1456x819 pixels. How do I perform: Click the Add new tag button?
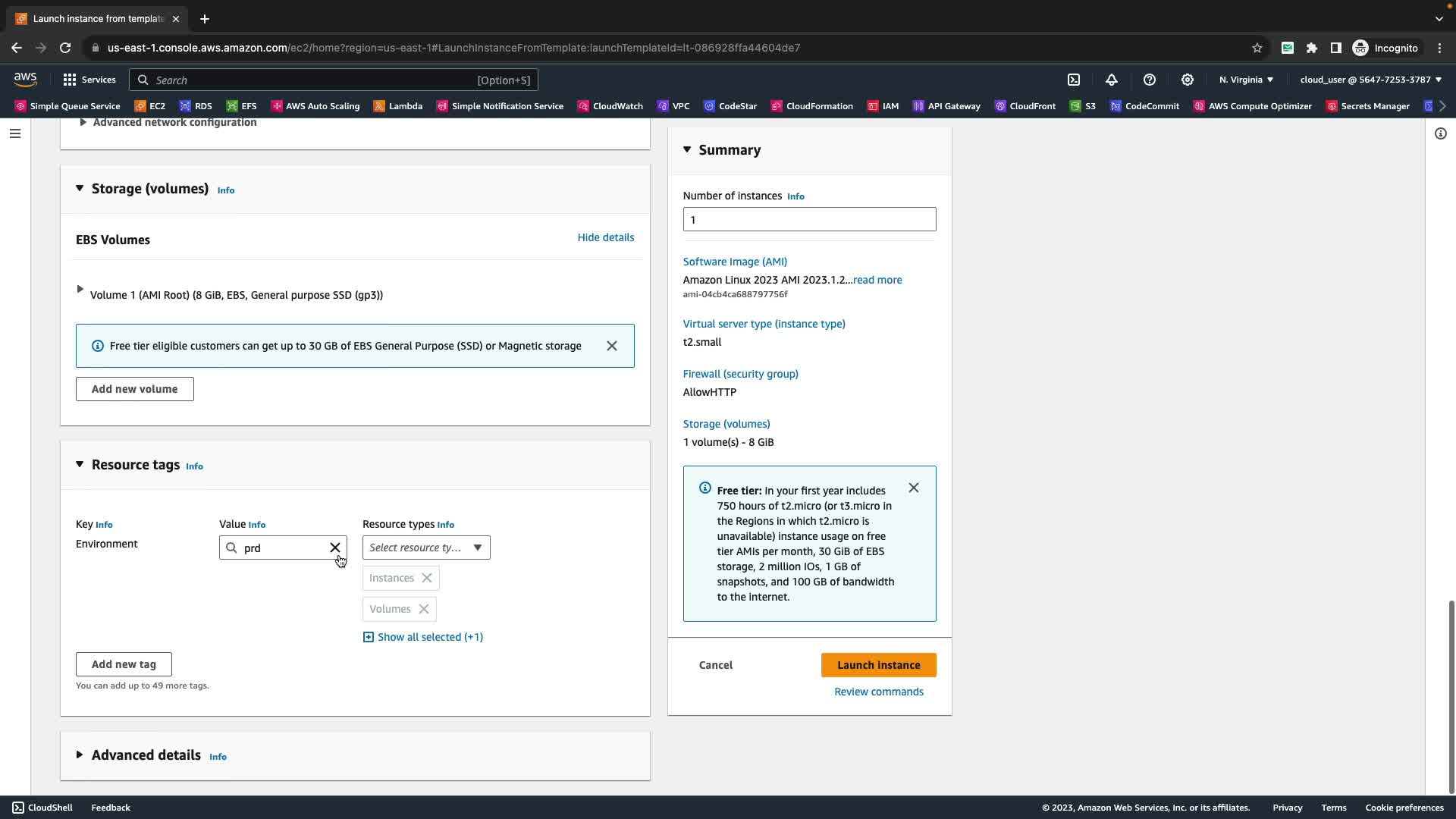(x=124, y=664)
